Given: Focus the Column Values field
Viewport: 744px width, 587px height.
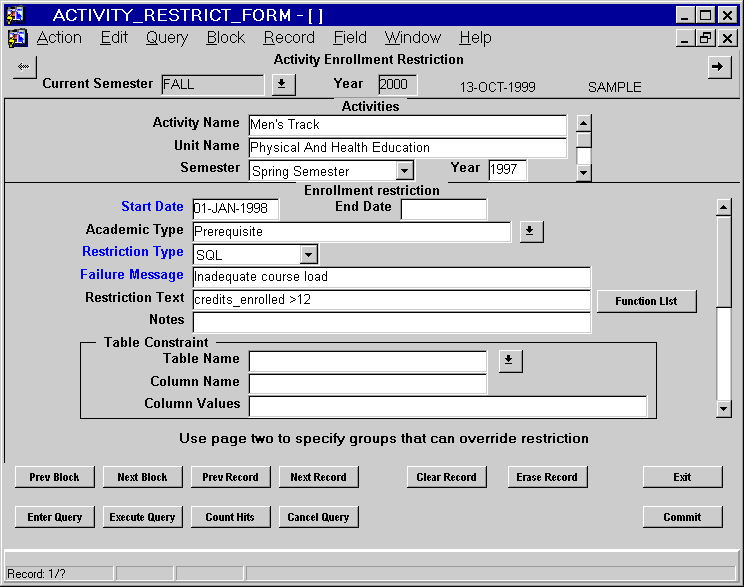Looking at the screenshot, I should (x=447, y=406).
